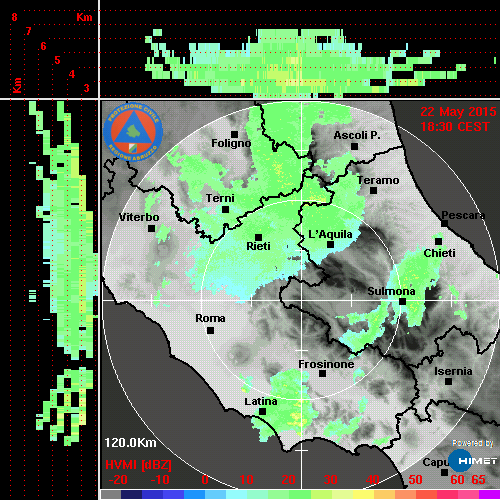Click the Terni city marker square

click(226, 210)
